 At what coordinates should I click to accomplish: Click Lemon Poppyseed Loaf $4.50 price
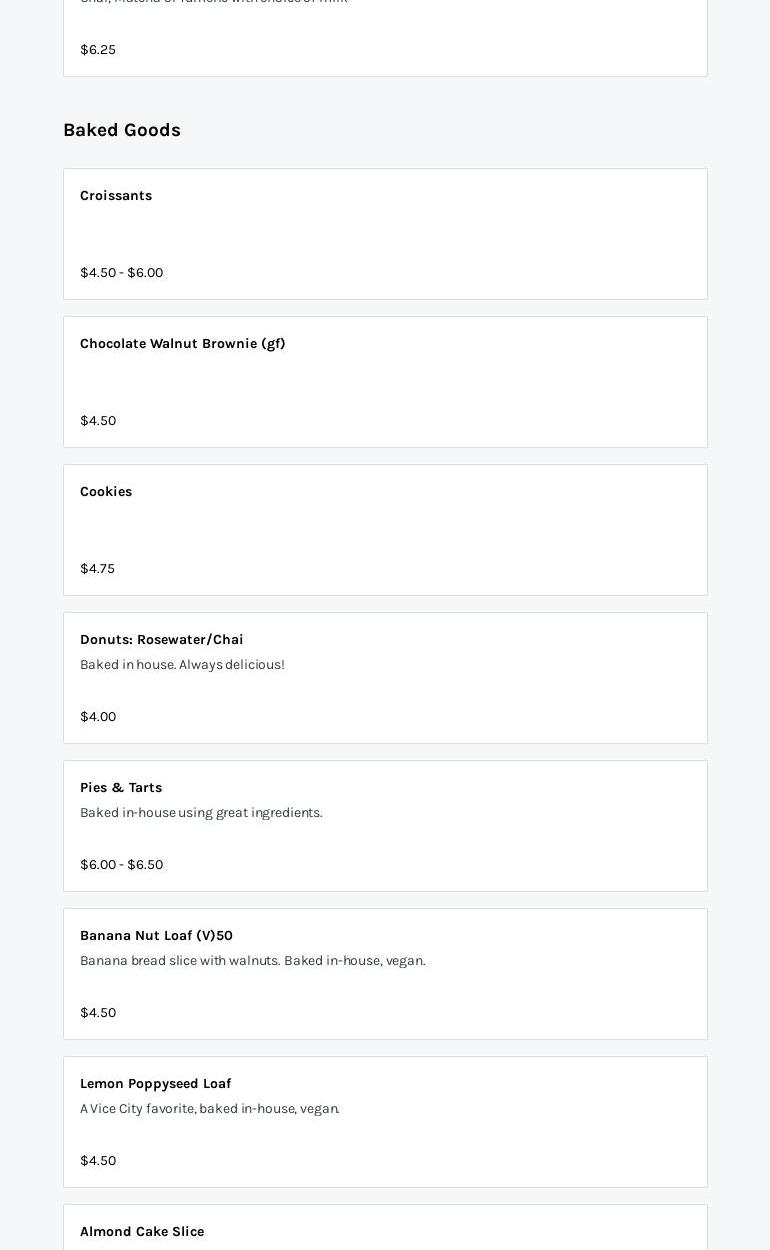[x=98, y=1160]
